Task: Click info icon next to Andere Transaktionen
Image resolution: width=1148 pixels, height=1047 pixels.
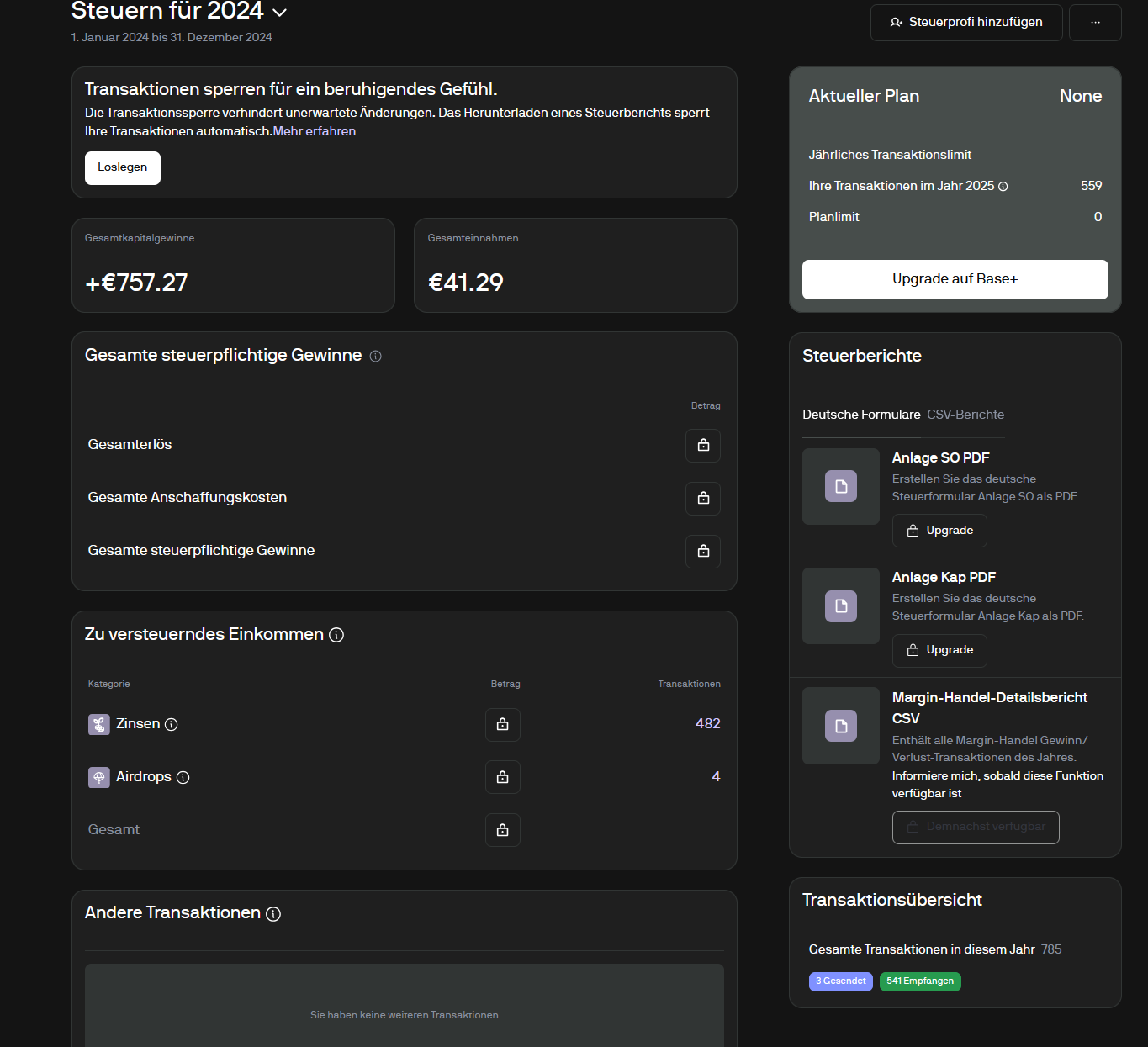Action: 273,914
